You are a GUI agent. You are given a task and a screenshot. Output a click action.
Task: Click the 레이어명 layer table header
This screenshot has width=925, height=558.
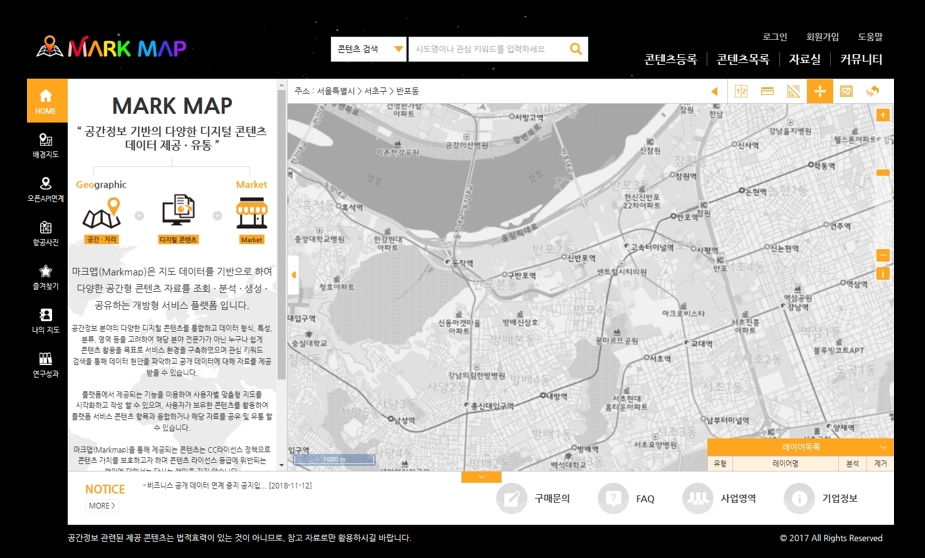tap(785, 464)
